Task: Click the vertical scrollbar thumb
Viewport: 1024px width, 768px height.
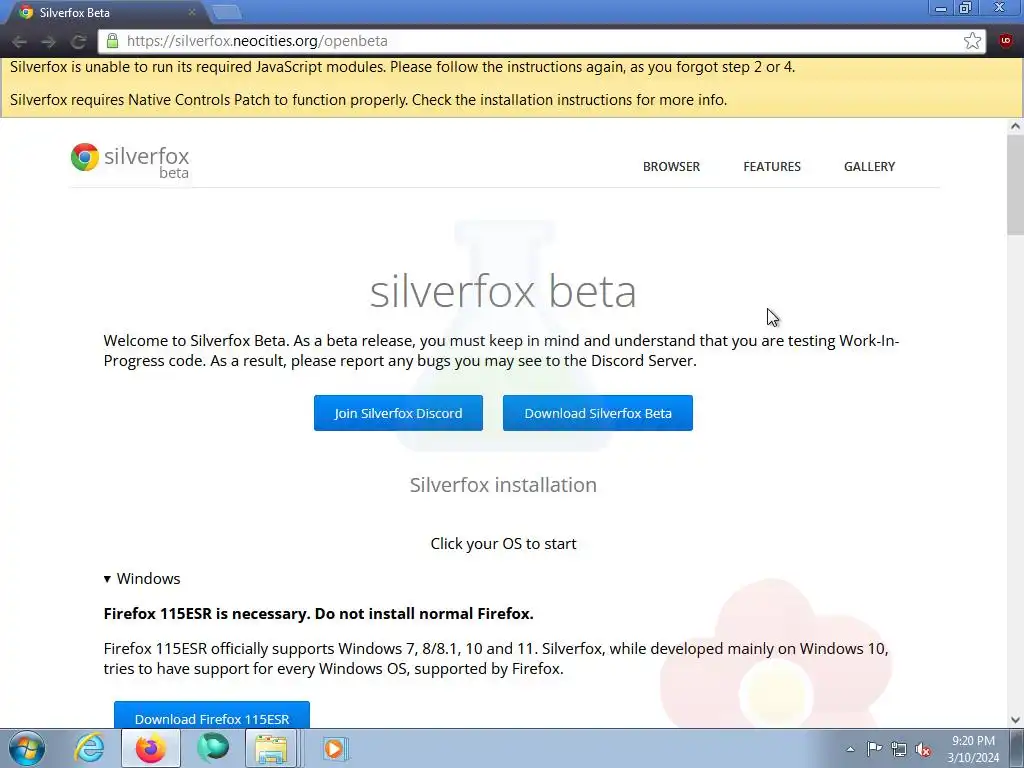Action: [x=1015, y=185]
